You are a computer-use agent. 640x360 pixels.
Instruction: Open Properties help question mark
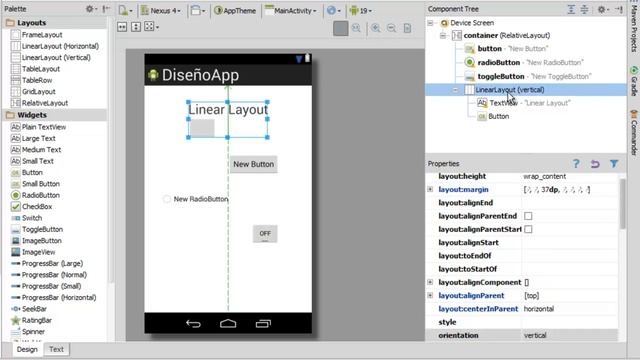[576, 164]
